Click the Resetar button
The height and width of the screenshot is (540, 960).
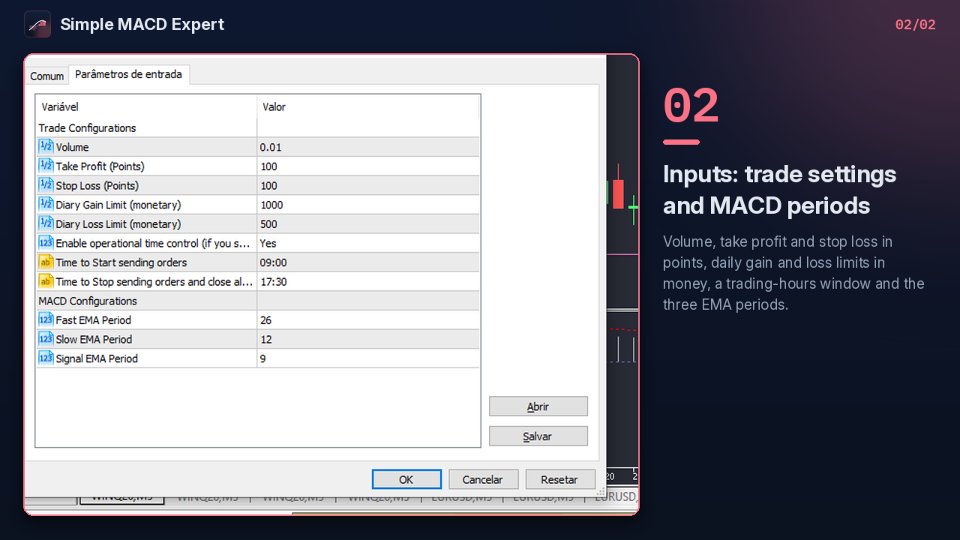pyautogui.click(x=560, y=479)
